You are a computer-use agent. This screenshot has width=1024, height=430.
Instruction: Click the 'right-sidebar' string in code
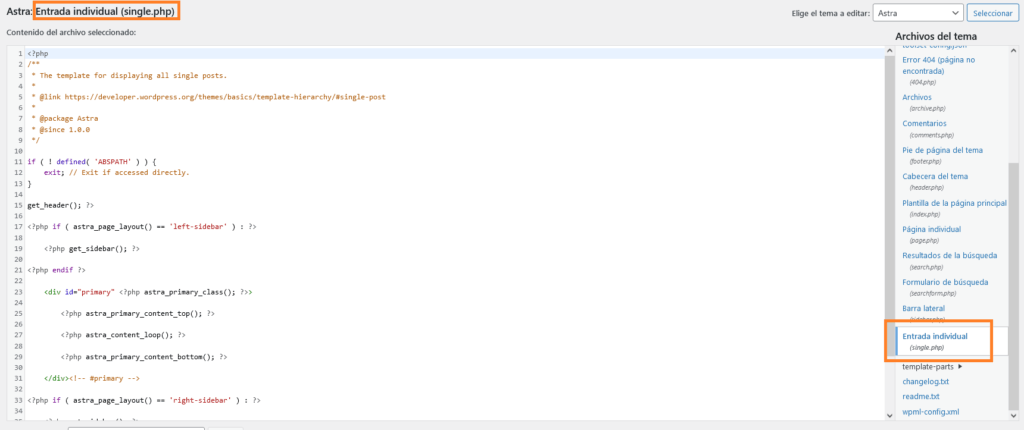click(x=200, y=400)
